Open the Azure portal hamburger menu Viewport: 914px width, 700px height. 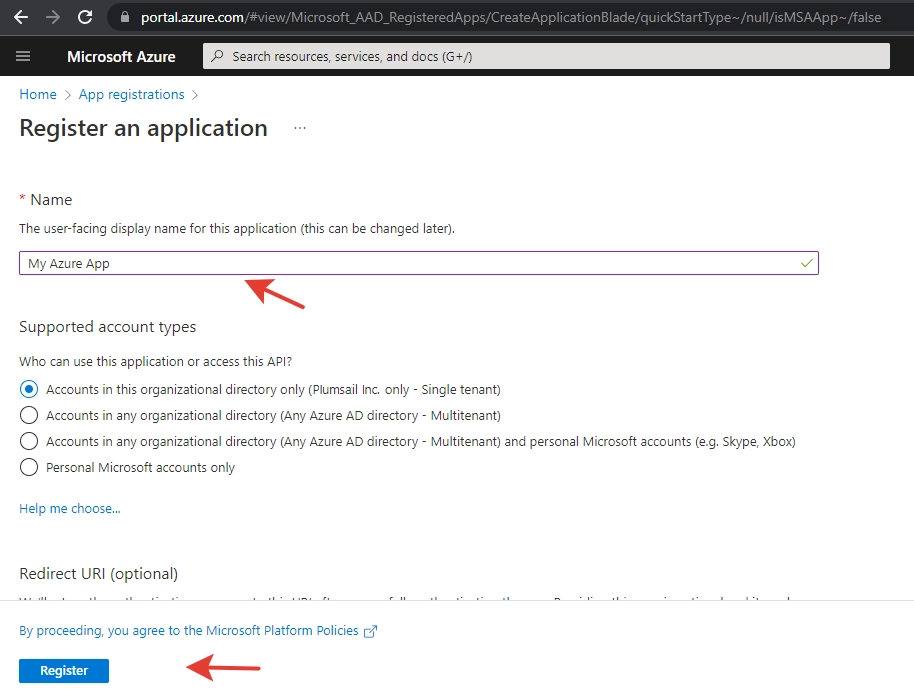23,56
